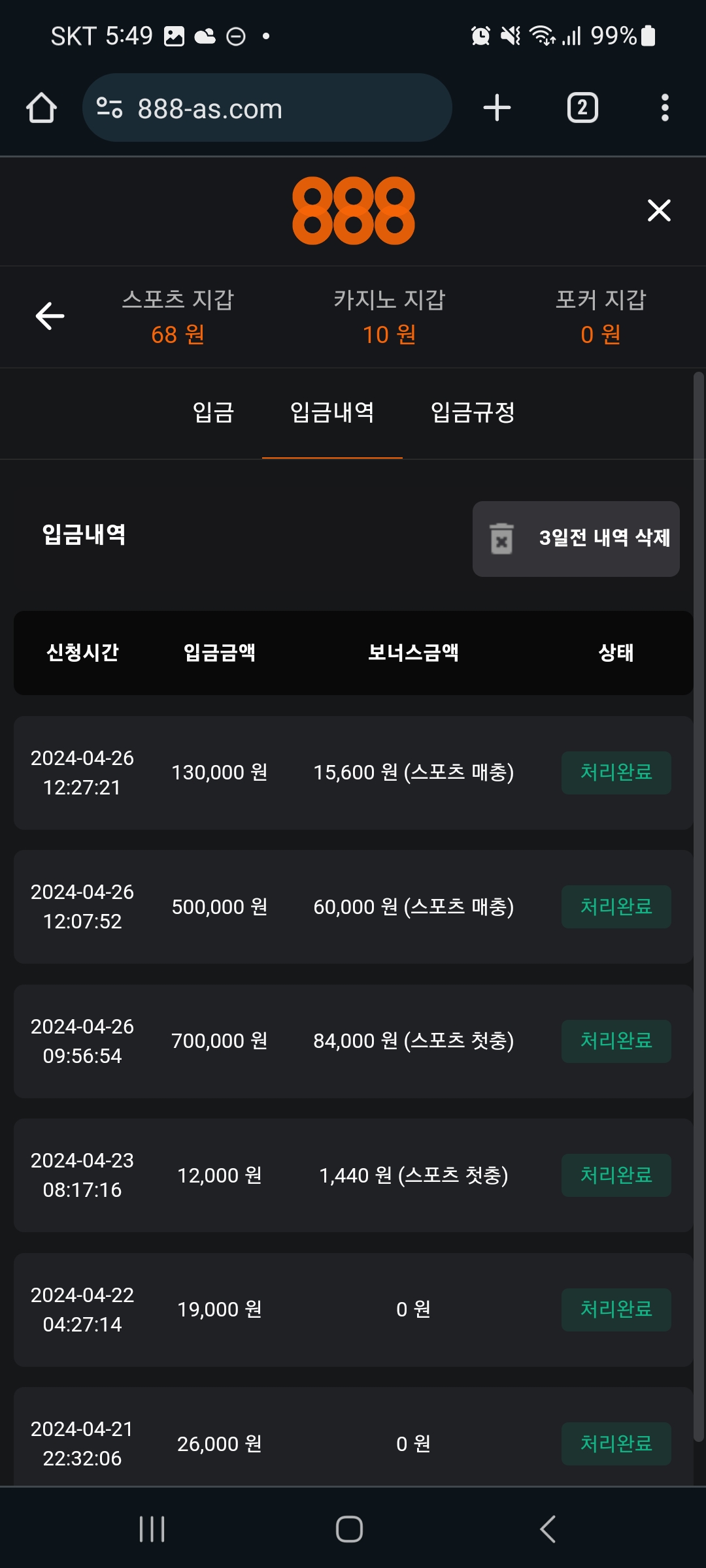Go back using the left arrow
706x1568 pixels.
coord(50,316)
